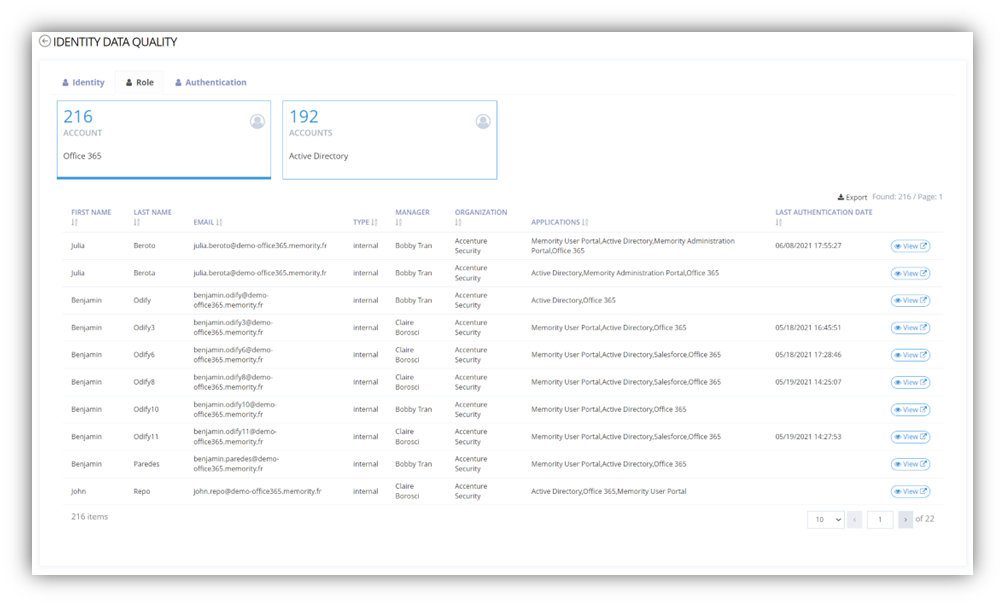View details for Julia Beroto
The width and height of the screenshot is (1005, 607).
pos(910,246)
